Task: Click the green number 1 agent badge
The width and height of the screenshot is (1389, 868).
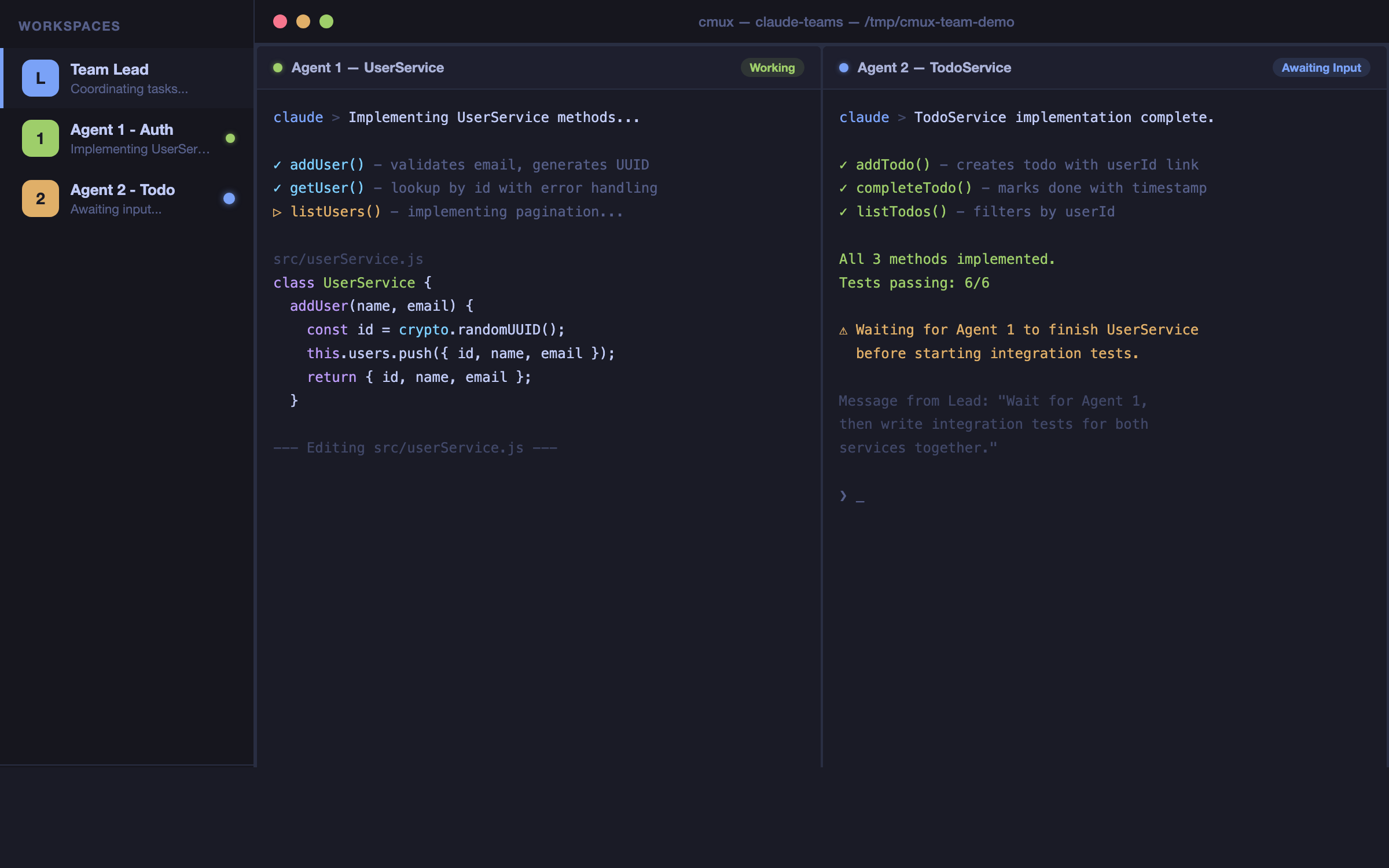Action: (x=40, y=138)
